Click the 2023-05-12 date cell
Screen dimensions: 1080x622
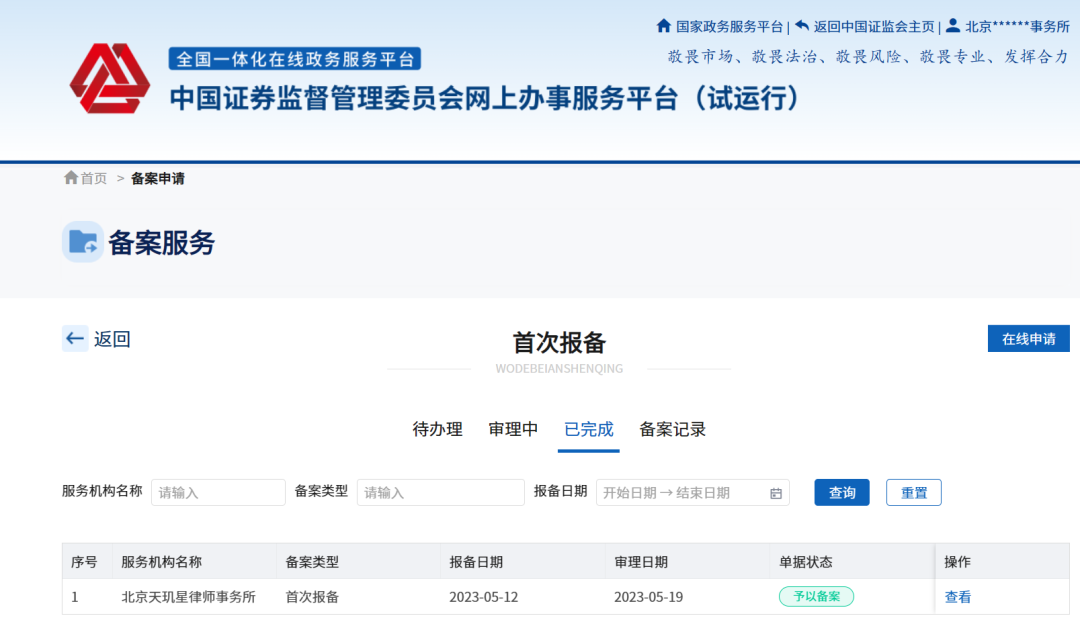tap(484, 597)
